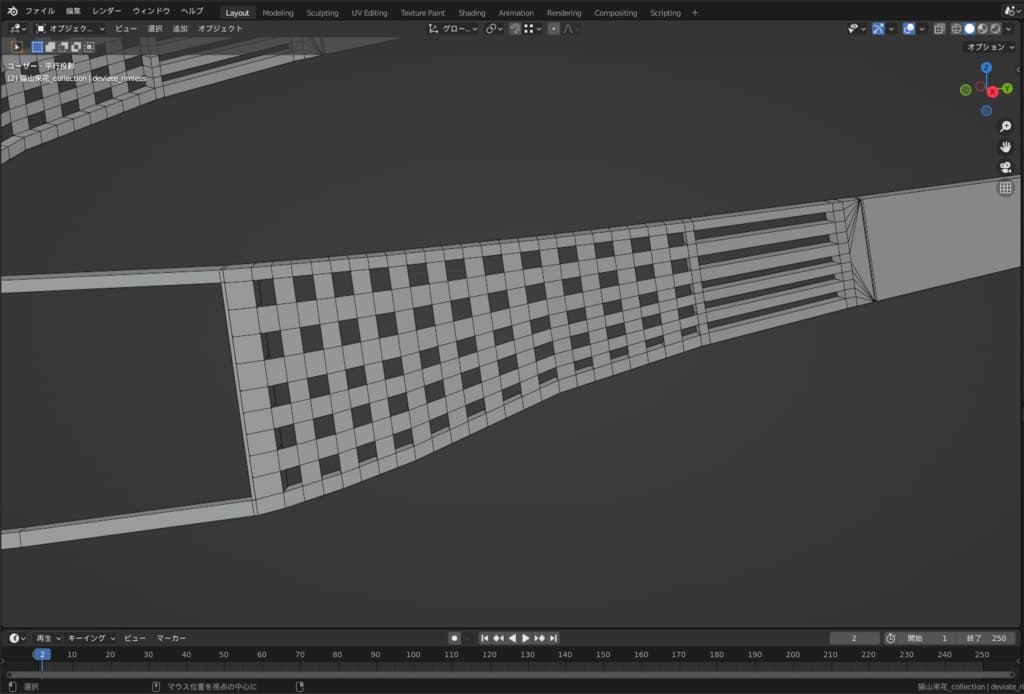This screenshot has height=694, width=1024.
Task: Select the pan view hand icon
Action: coord(1005,147)
